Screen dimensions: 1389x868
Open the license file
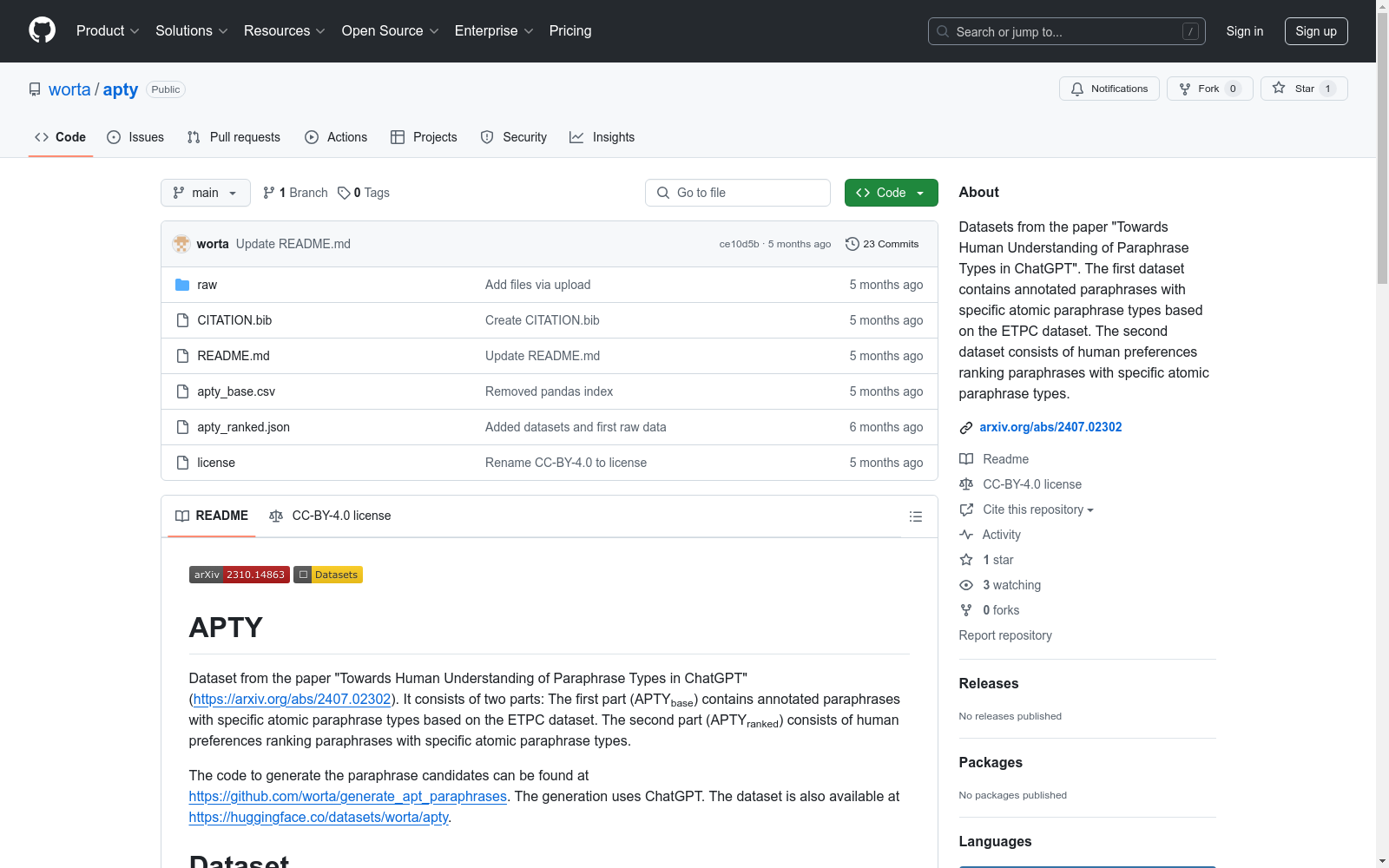click(x=216, y=463)
